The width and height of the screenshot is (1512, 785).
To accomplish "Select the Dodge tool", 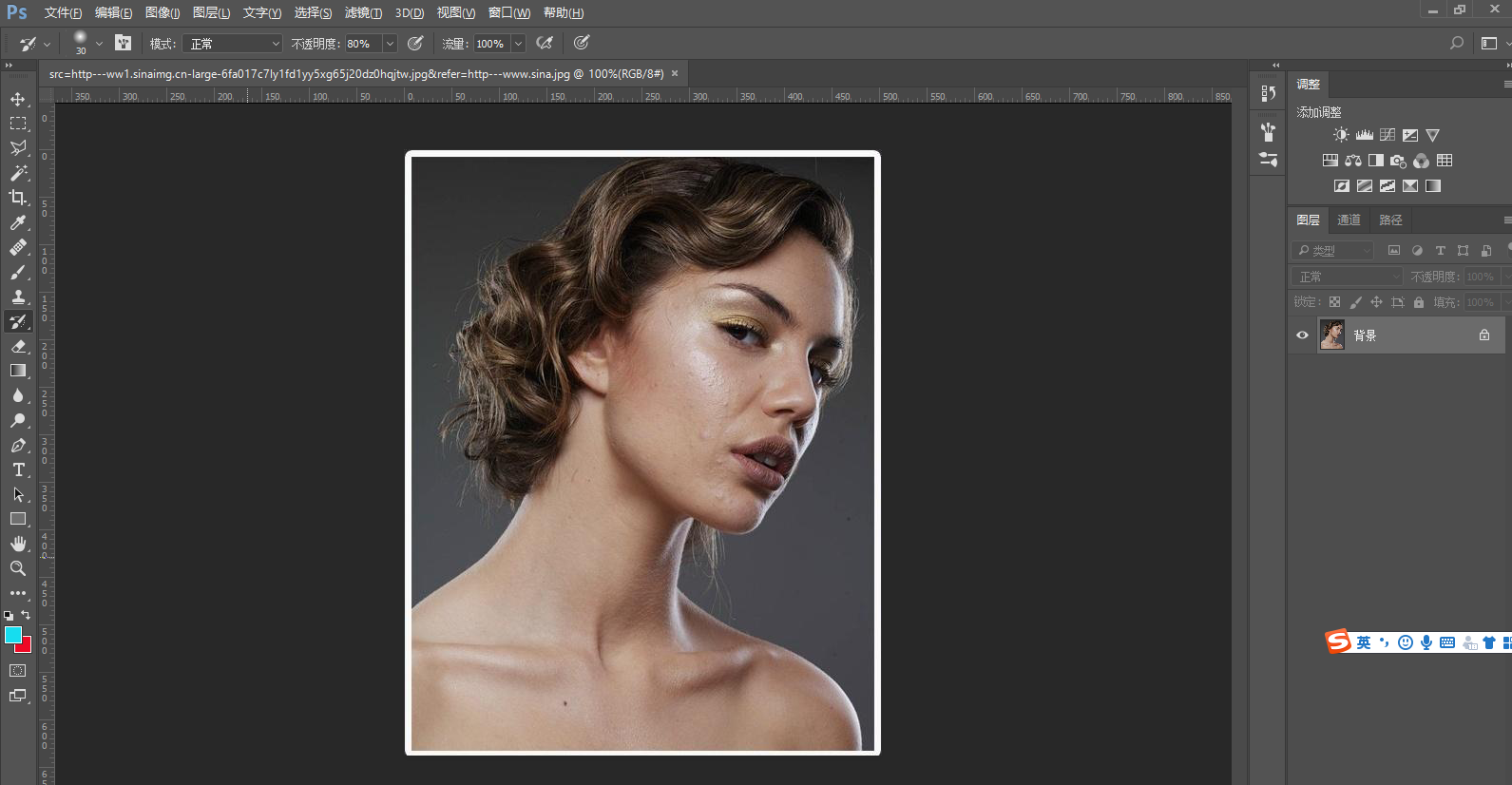I will (x=18, y=420).
